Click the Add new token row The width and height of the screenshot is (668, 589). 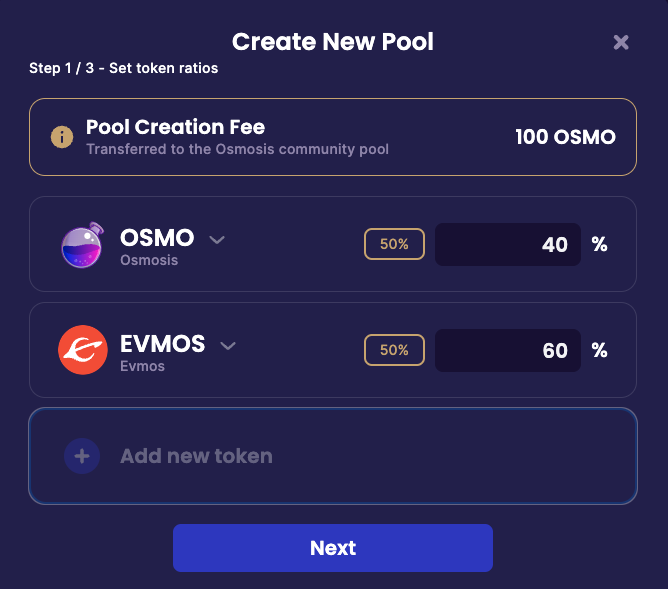click(333, 456)
